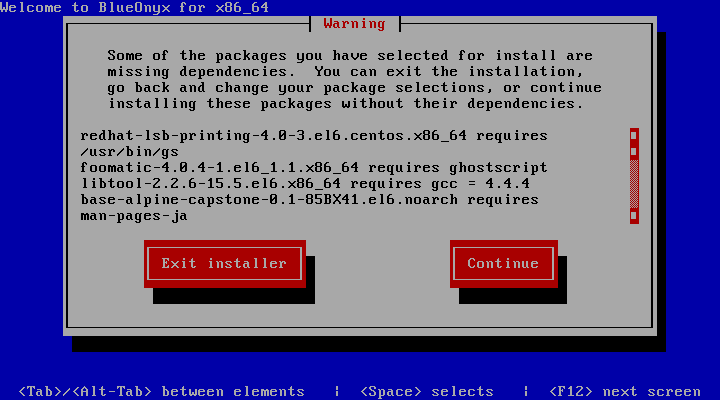Click the Welcome to BlueOnyx header text

point(135,7)
